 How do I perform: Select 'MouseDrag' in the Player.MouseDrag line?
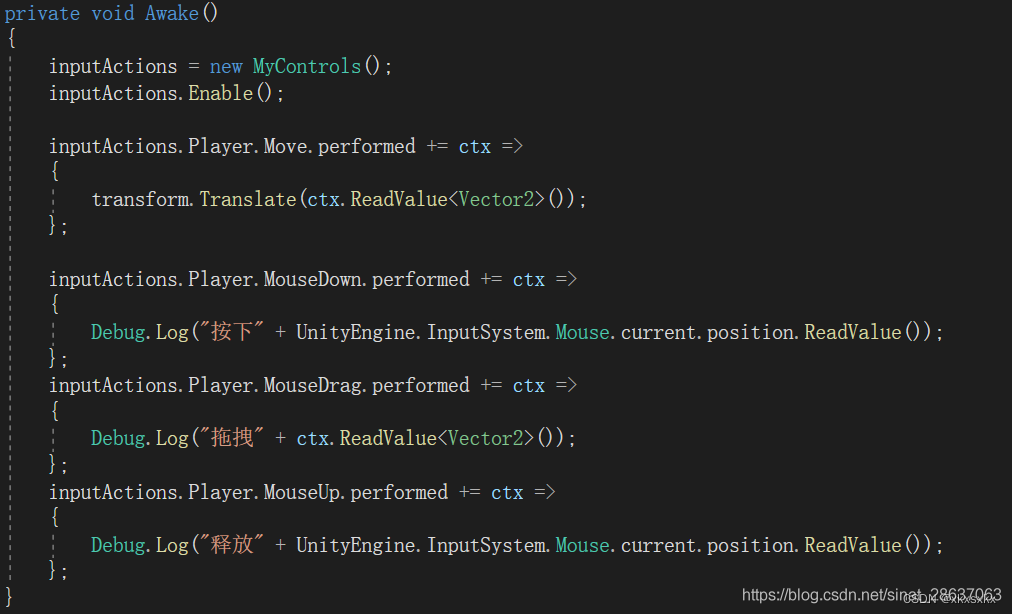click(312, 385)
